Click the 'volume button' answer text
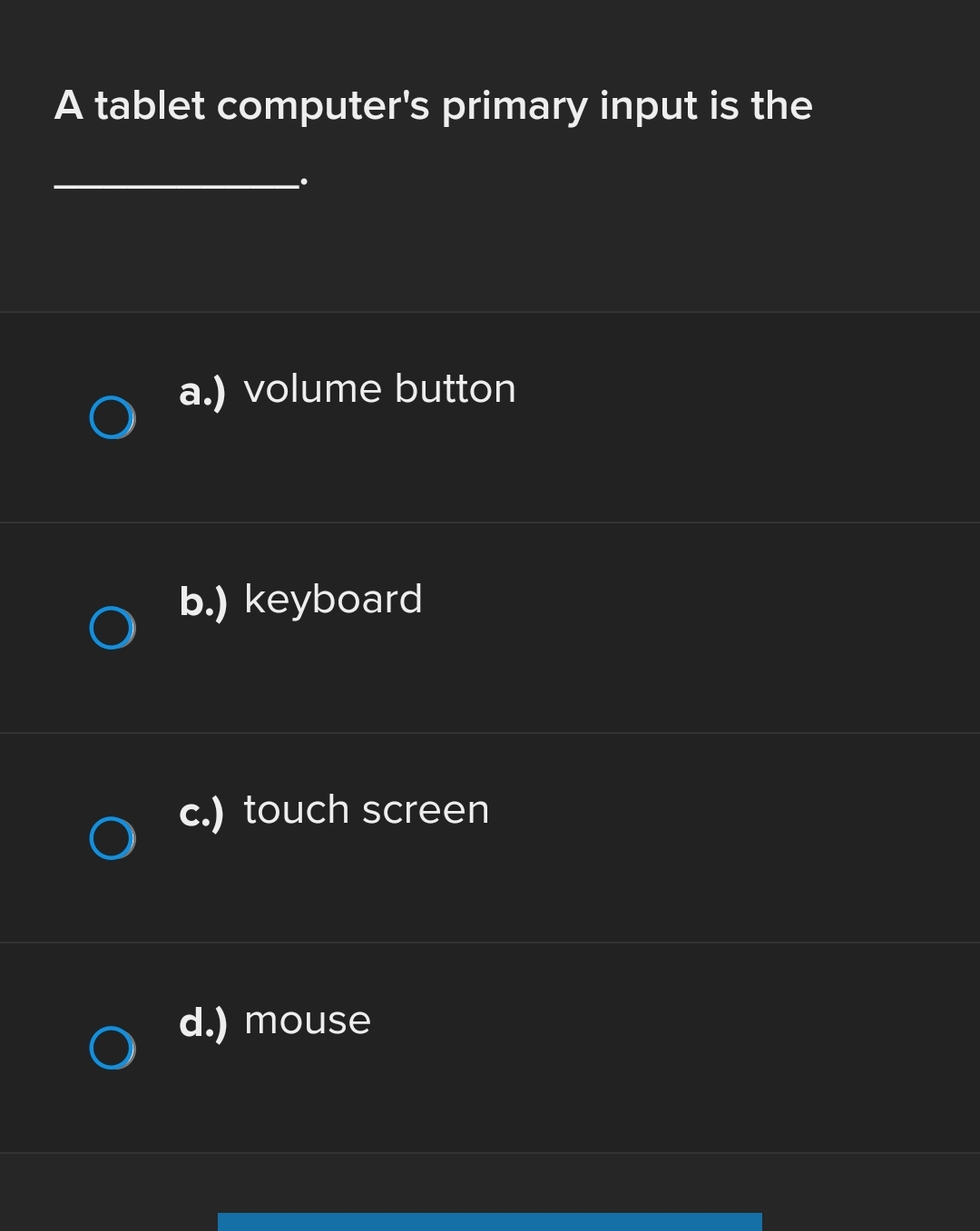The image size is (980, 1231). tap(380, 388)
